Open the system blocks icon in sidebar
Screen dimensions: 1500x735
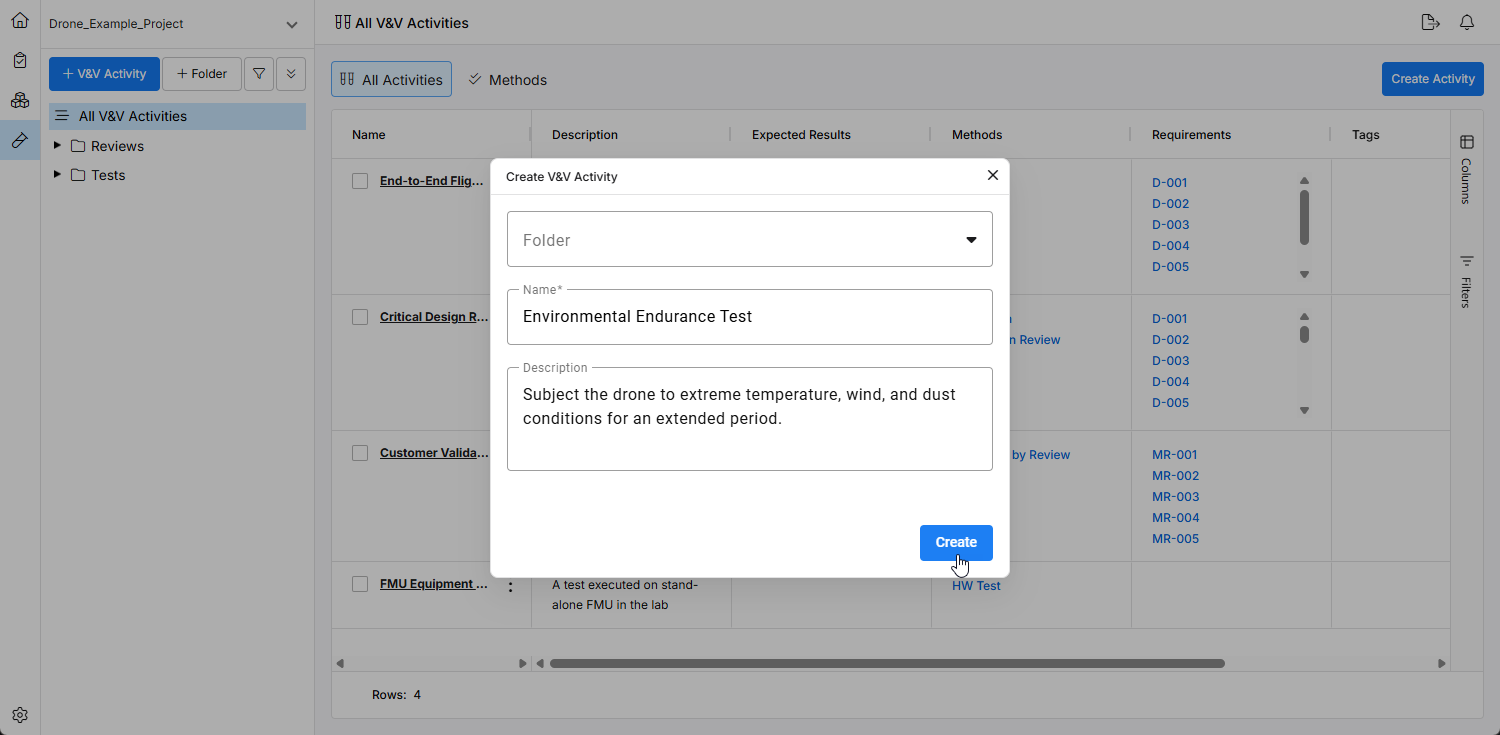click(x=20, y=100)
